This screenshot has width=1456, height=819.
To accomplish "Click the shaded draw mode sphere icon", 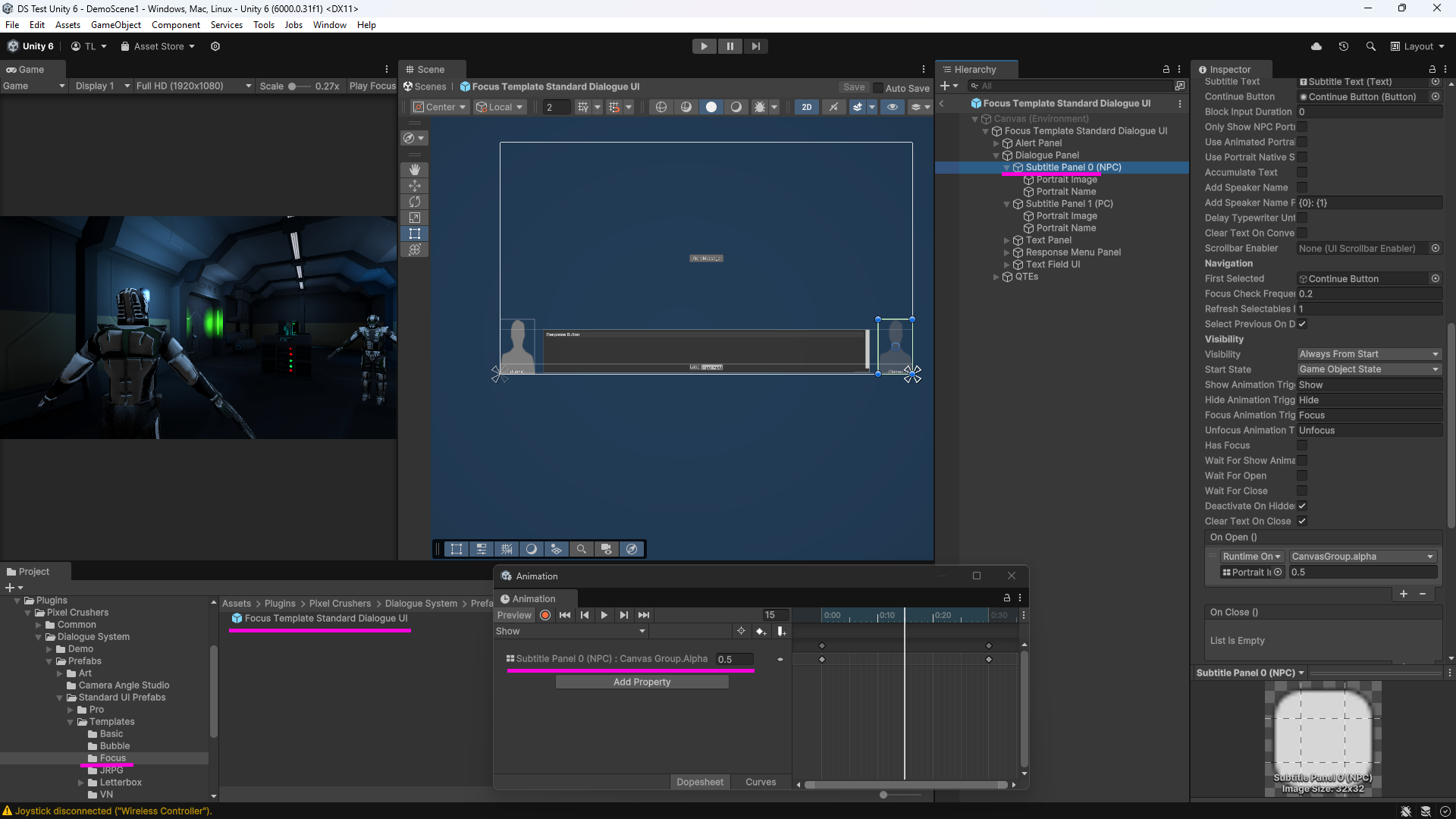I will (x=711, y=107).
